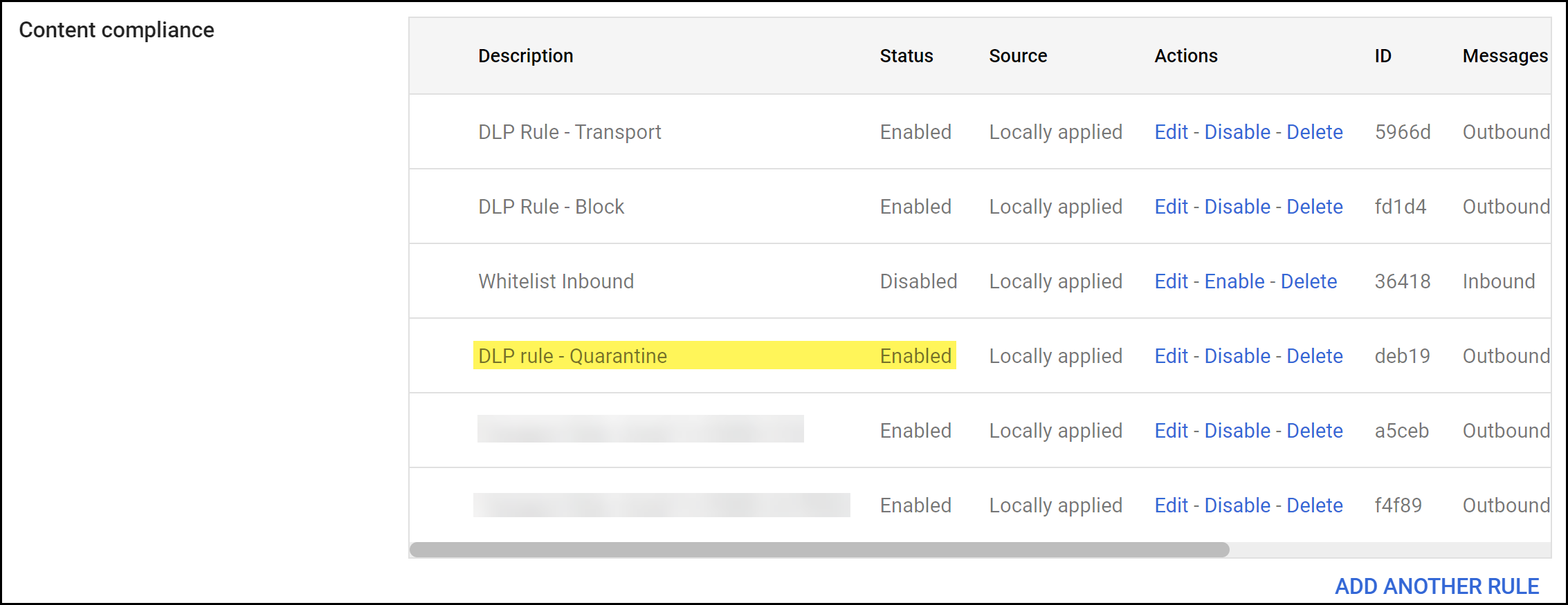Disable the DLP rule - Quarantine entry

pos(1237,356)
